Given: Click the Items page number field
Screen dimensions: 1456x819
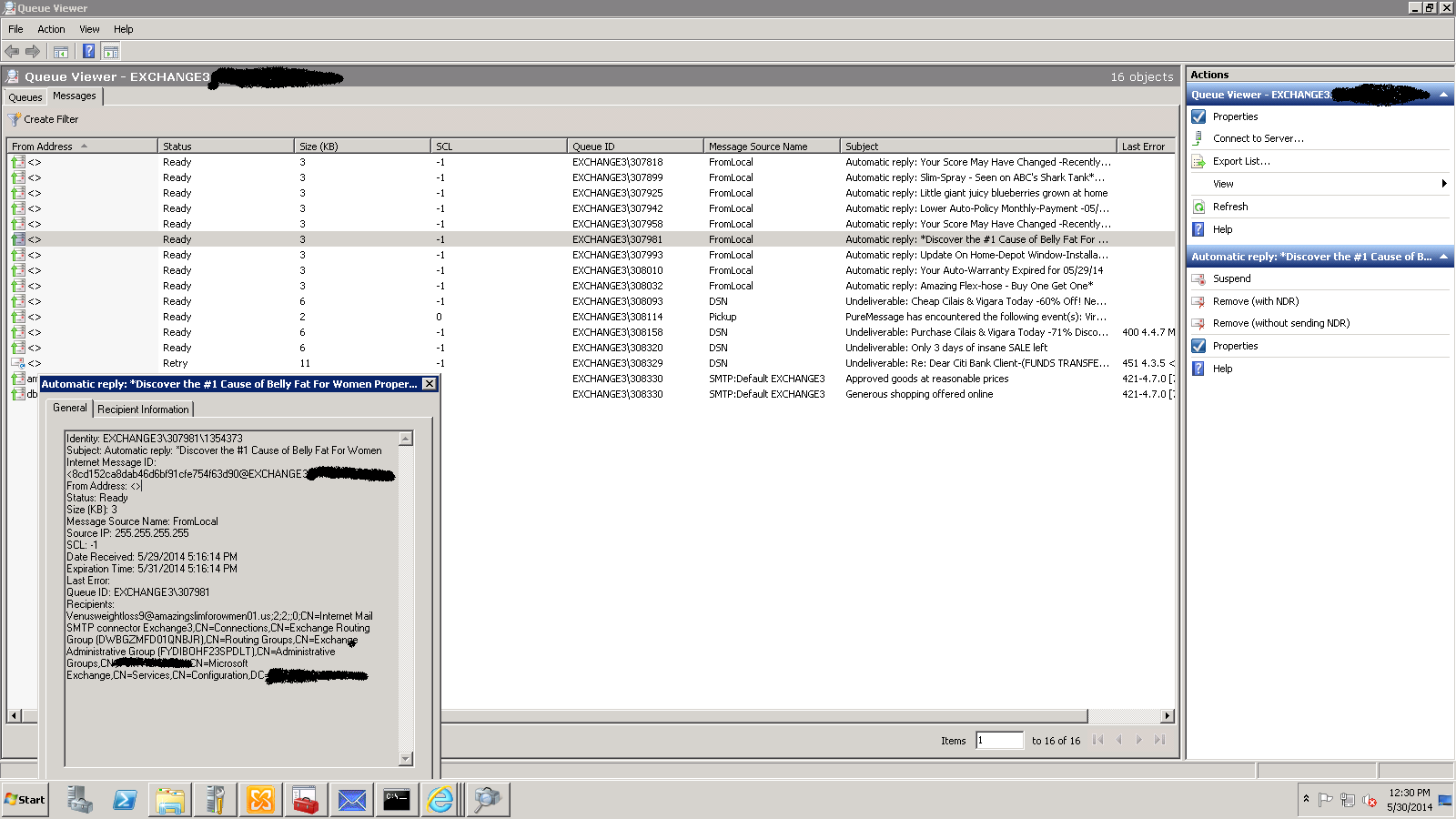Looking at the screenshot, I should click(999, 741).
